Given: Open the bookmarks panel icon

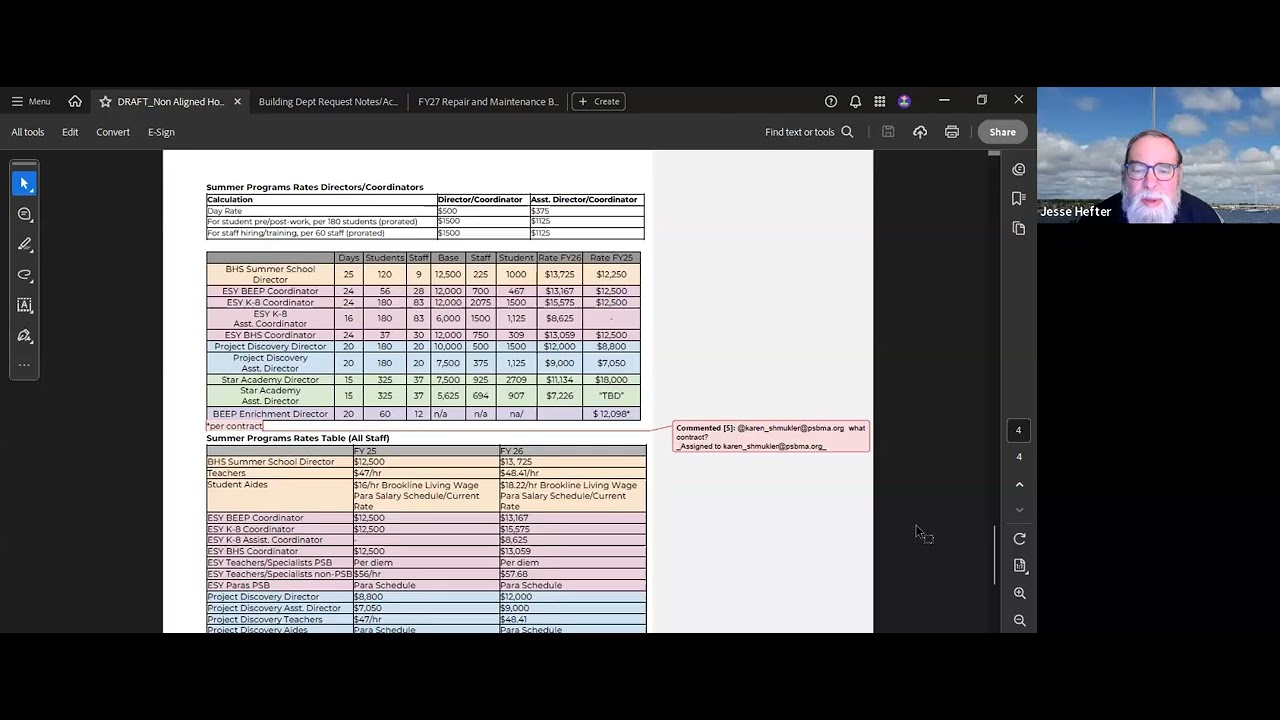Looking at the screenshot, I should pos(1019,198).
